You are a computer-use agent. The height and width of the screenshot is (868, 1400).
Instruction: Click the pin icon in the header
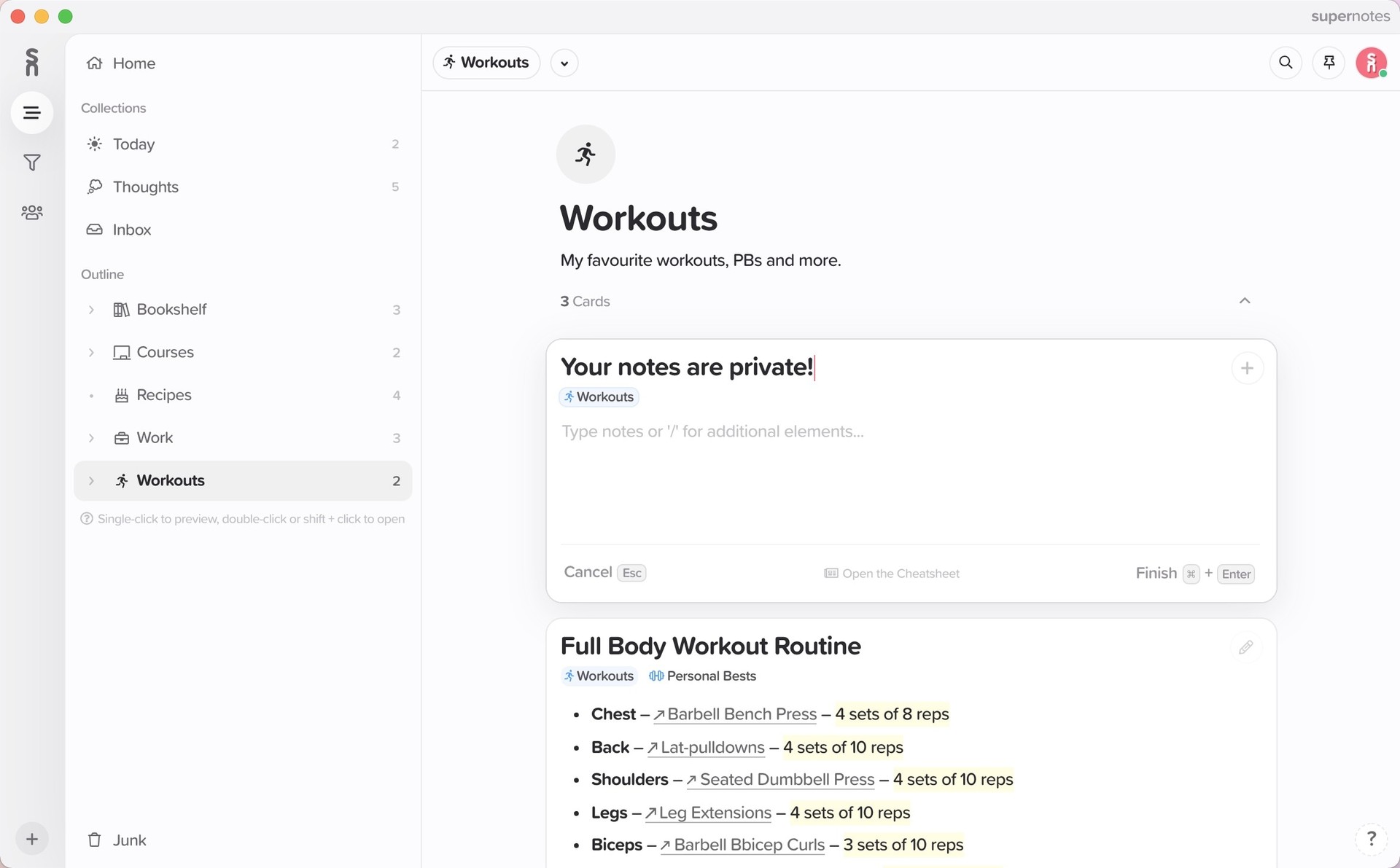click(1329, 63)
